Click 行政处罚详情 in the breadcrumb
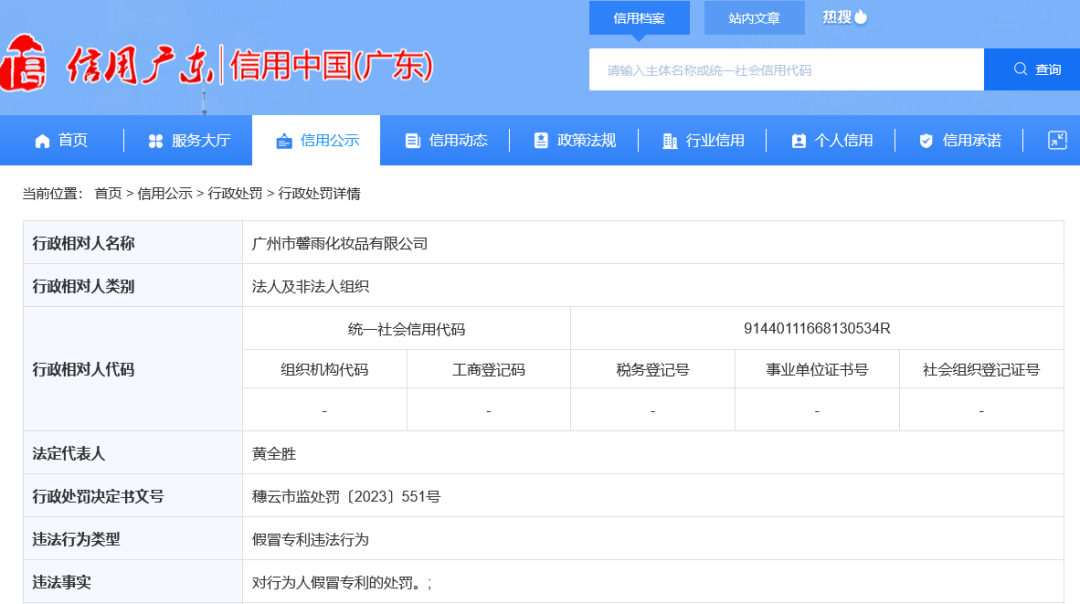Image resolution: width=1080 pixels, height=604 pixels. click(319, 194)
